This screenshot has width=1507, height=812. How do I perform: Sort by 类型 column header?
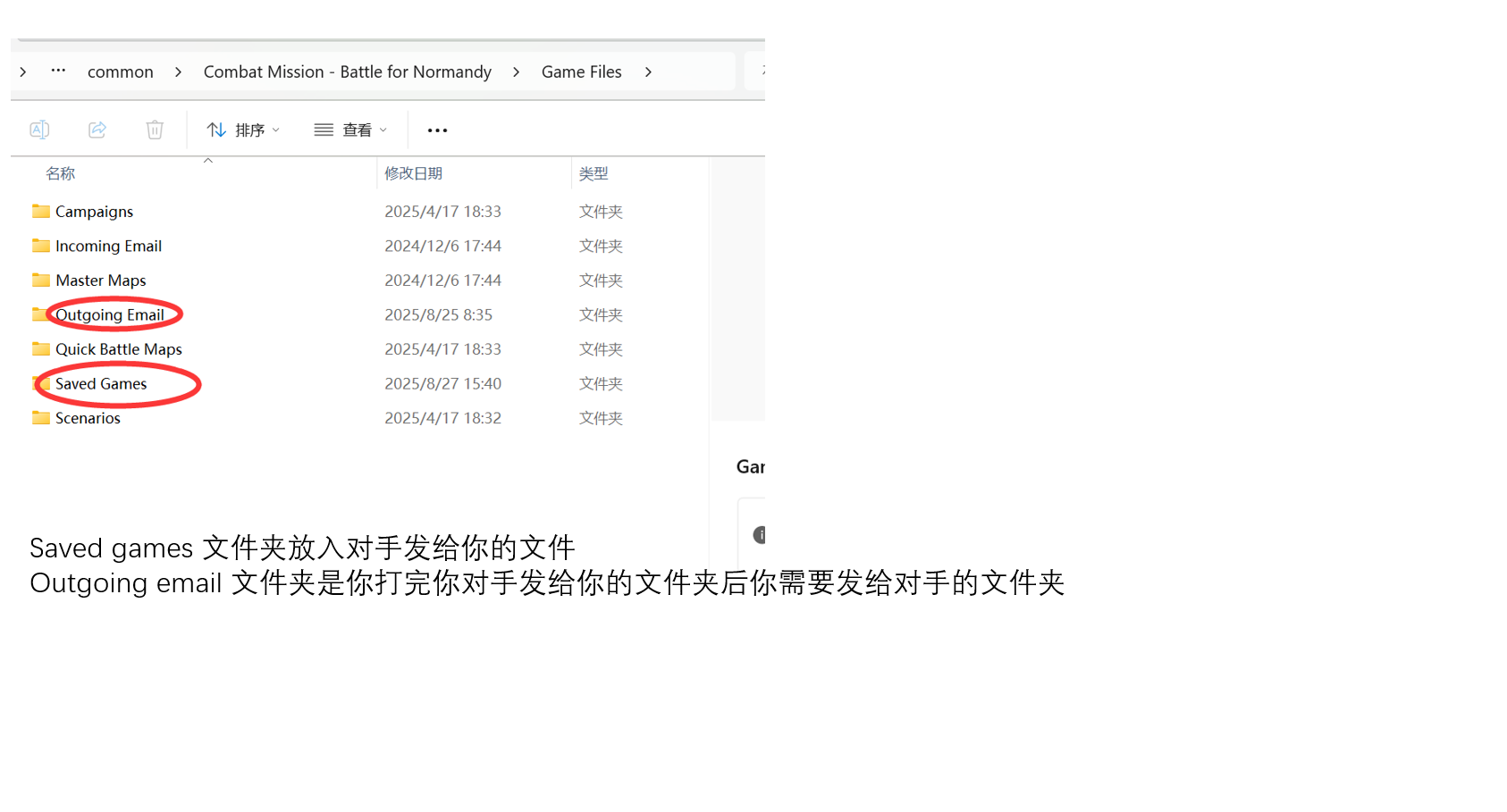click(594, 174)
